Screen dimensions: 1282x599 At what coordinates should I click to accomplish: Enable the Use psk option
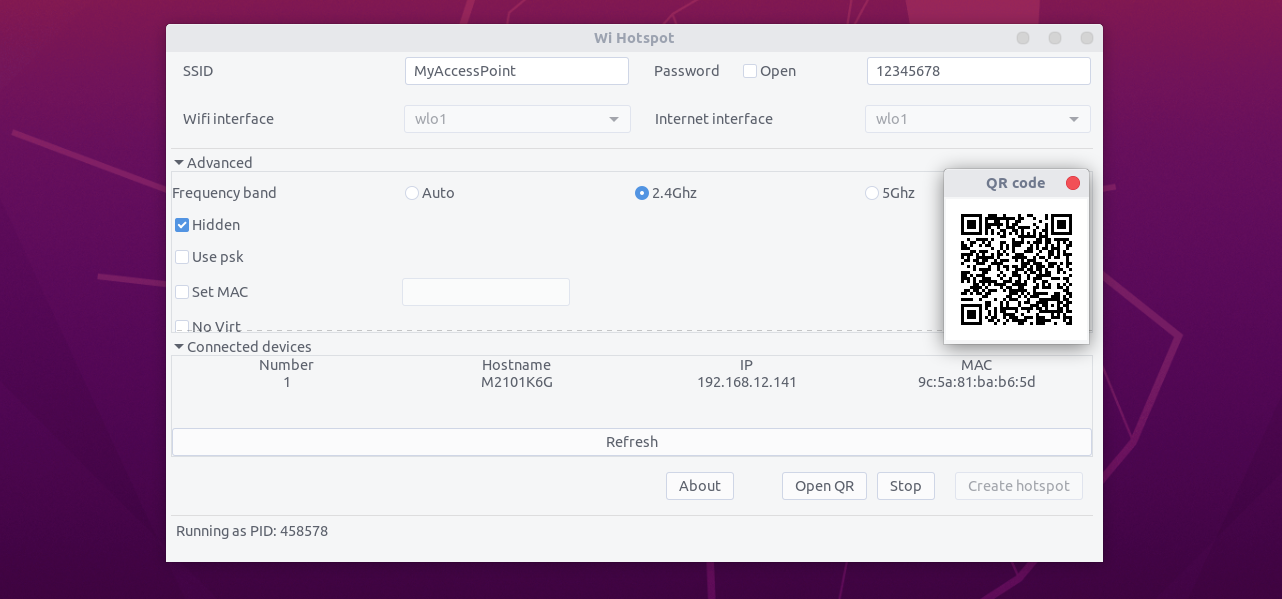point(182,257)
